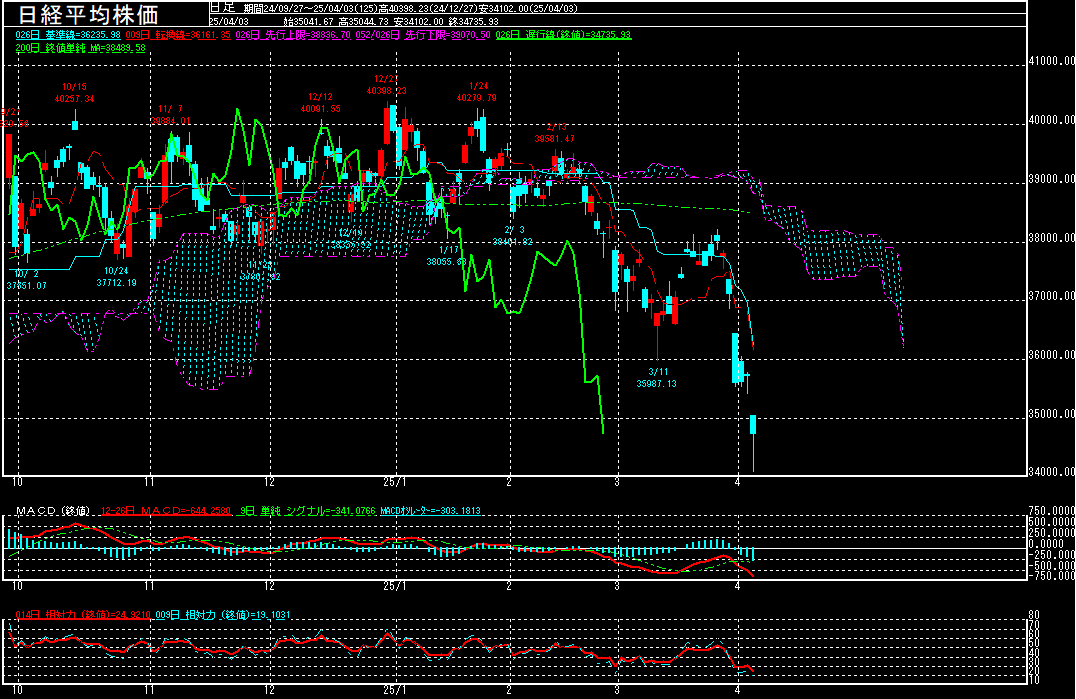Click the 10/15 40257.34 high annotation

[74, 93]
